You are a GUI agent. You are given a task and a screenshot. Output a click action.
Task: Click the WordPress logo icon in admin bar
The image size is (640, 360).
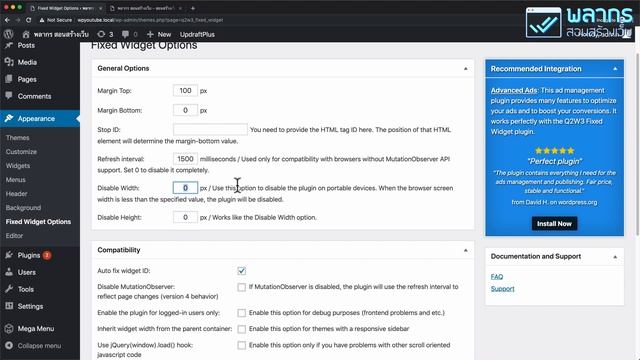9,34
